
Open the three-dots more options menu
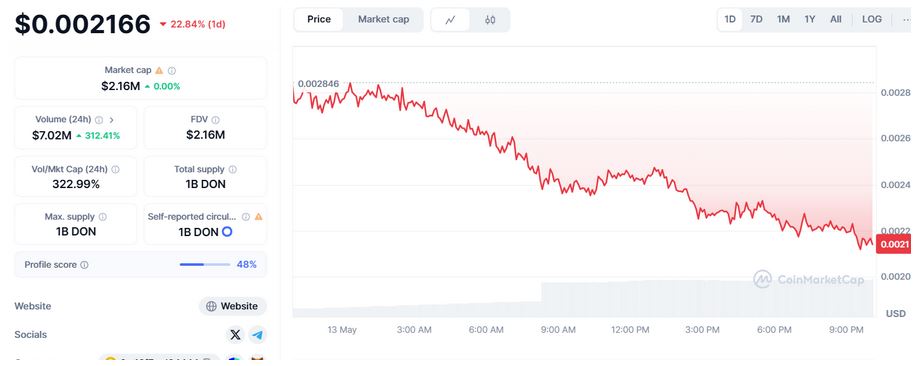[x=907, y=19]
